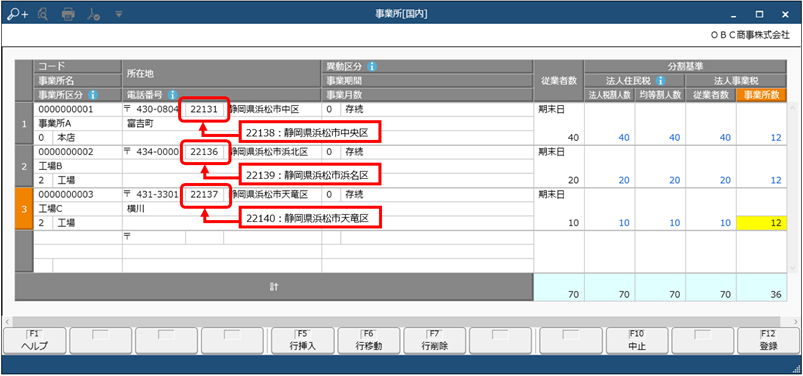
Task: Click info icon next to 電話番号
Action: [x=172, y=95]
